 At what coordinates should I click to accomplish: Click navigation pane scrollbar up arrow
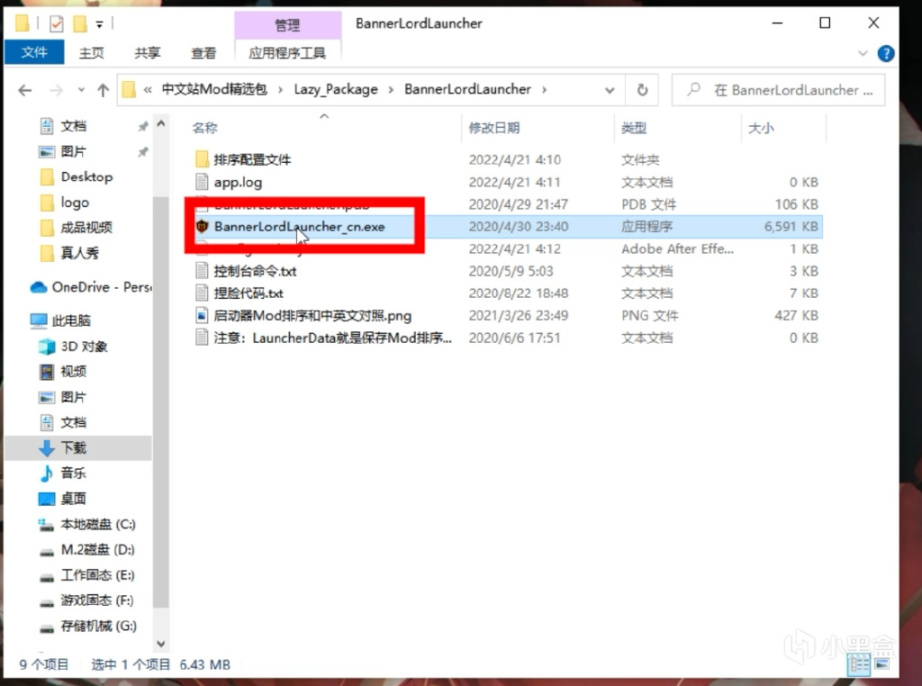pyautogui.click(x=161, y=124)
